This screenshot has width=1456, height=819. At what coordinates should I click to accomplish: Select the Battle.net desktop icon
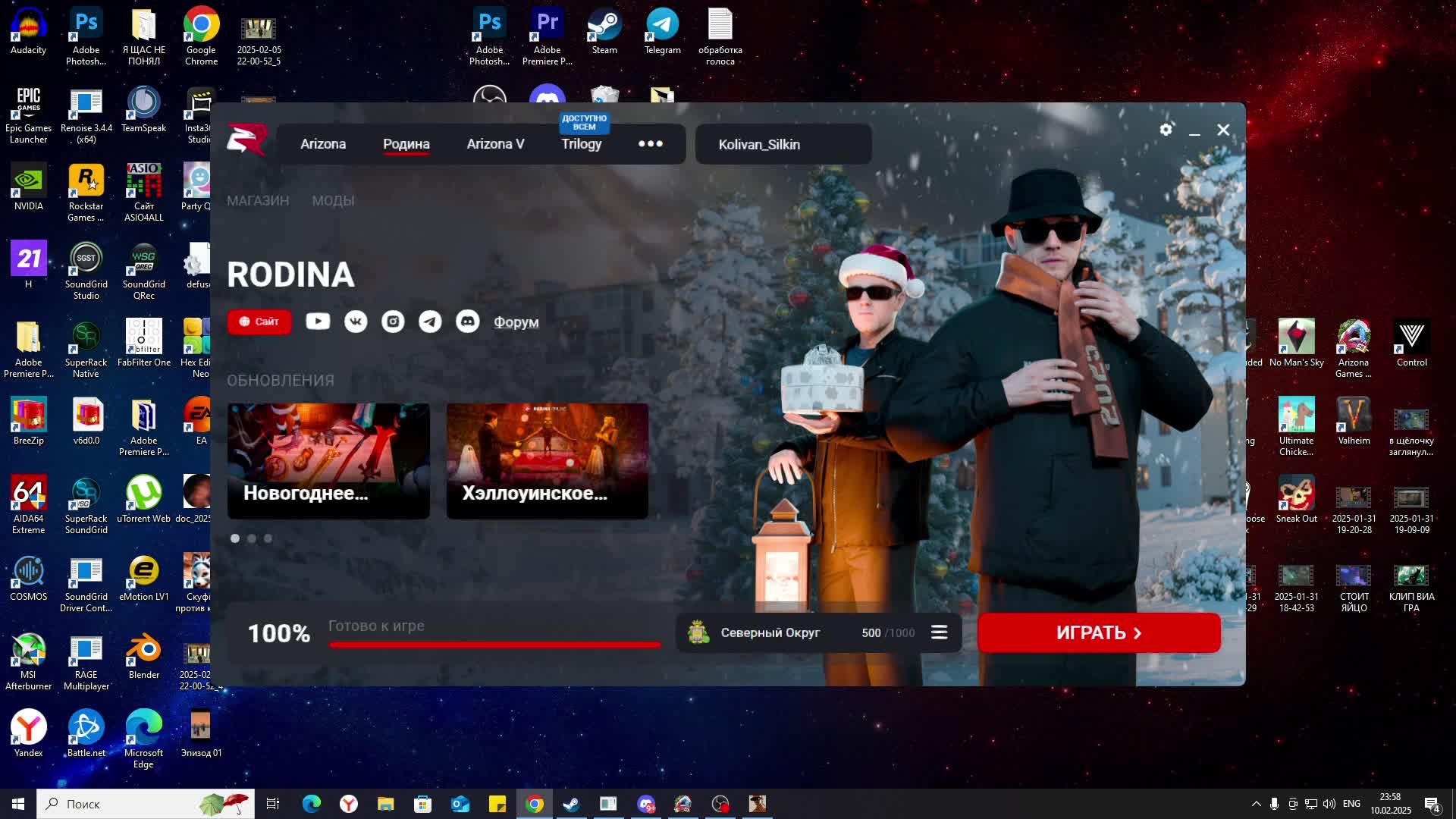pos(86,734)
